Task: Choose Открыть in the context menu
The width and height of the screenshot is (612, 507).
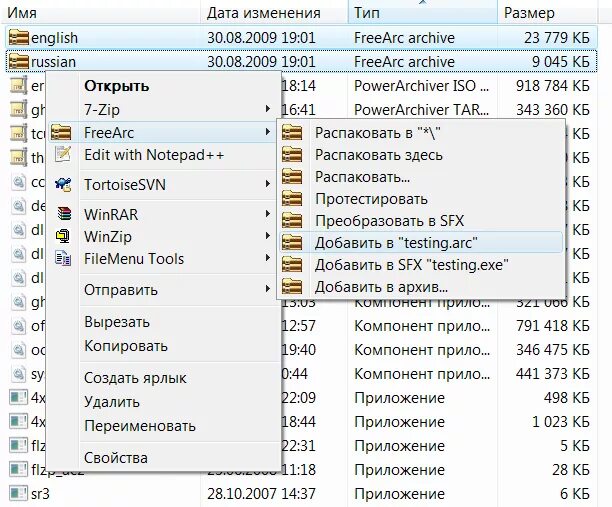Action: (x=163, y=86)
